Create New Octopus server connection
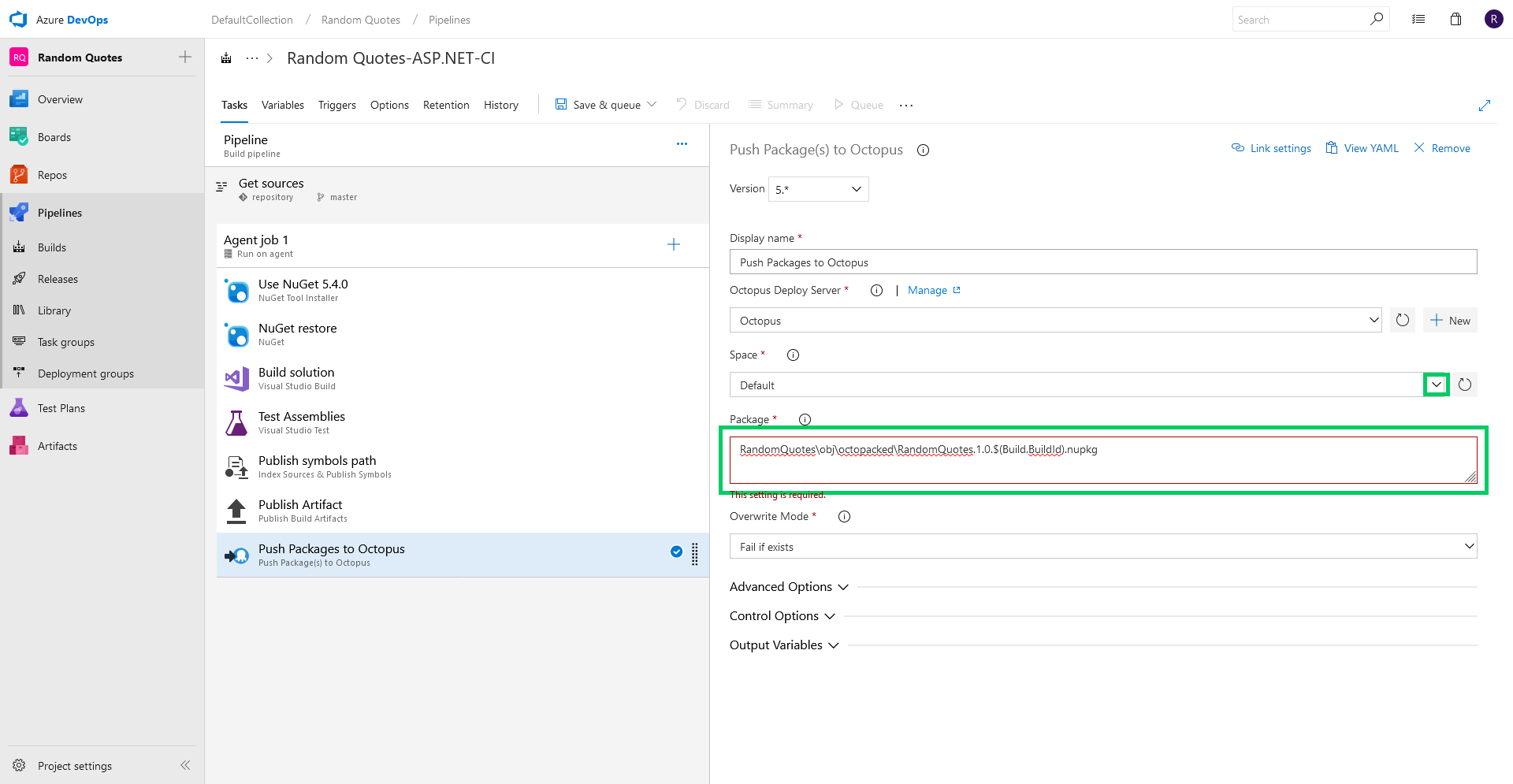Viewport: 1513px width, 784px height. click(1450, 320)
